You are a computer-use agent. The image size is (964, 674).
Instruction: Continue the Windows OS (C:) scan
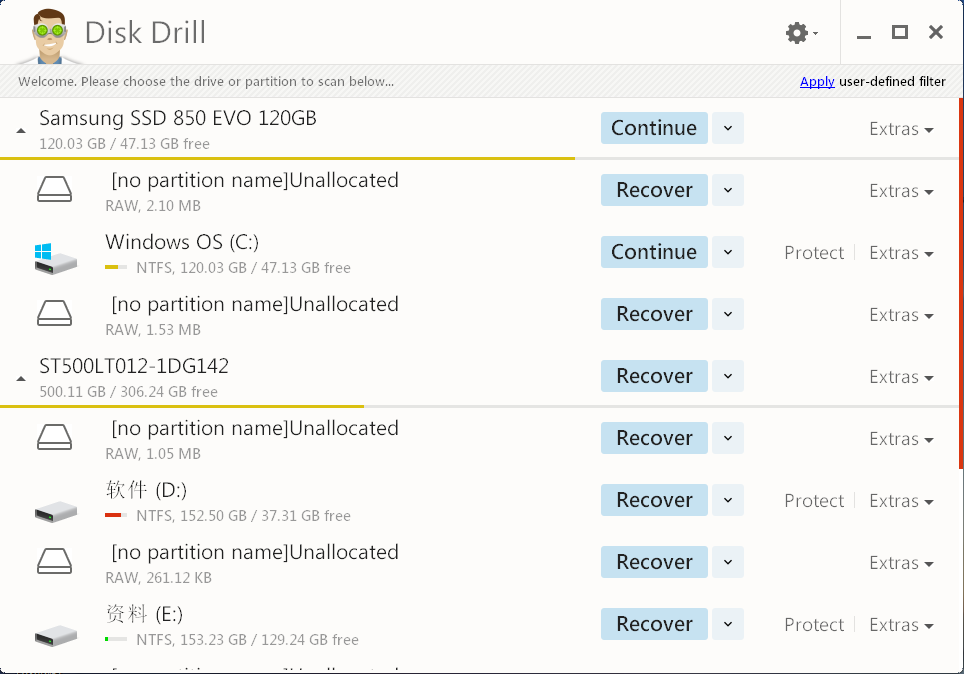point(654,252)
